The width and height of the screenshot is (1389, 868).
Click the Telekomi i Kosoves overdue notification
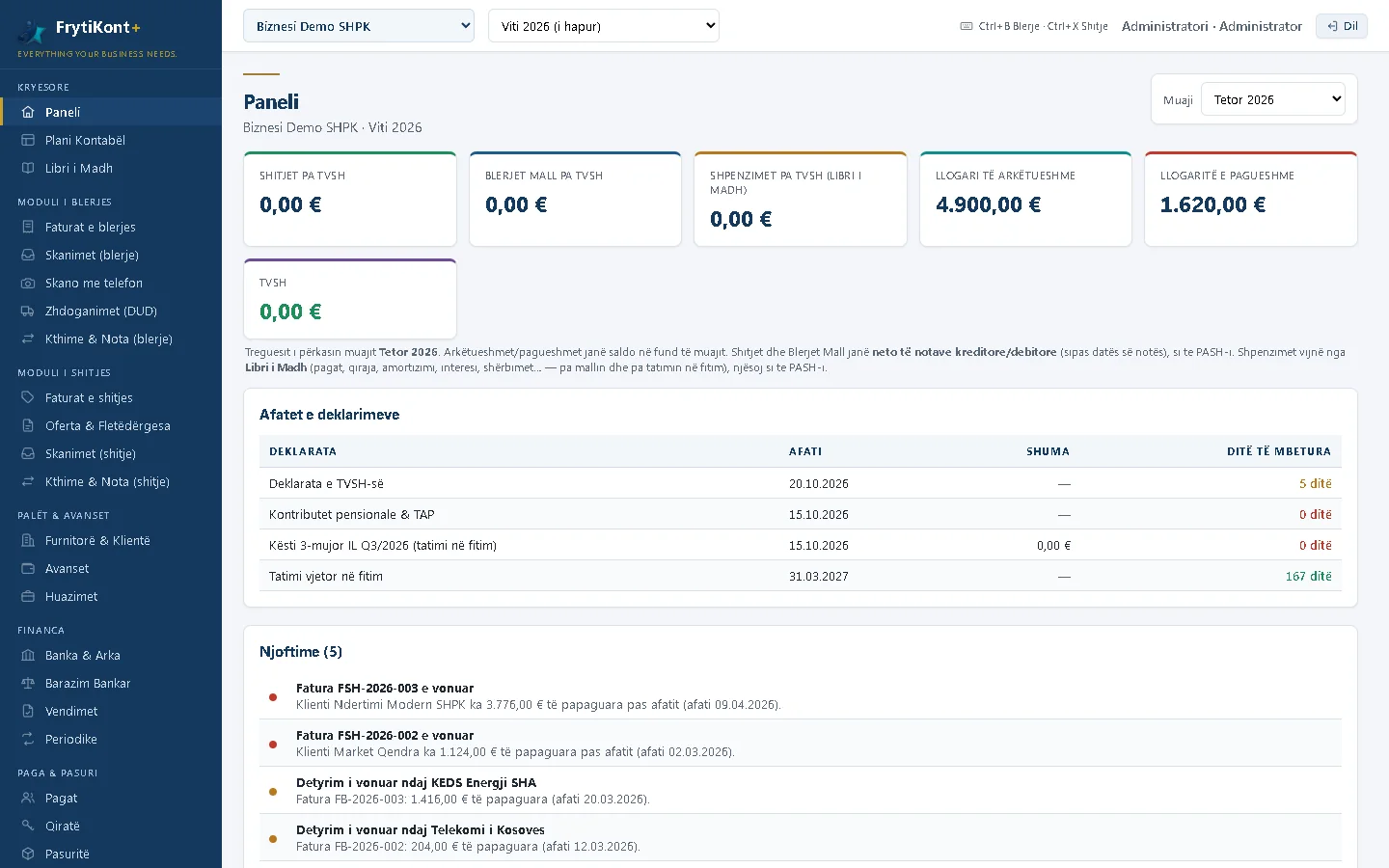[x=801, y=838]
